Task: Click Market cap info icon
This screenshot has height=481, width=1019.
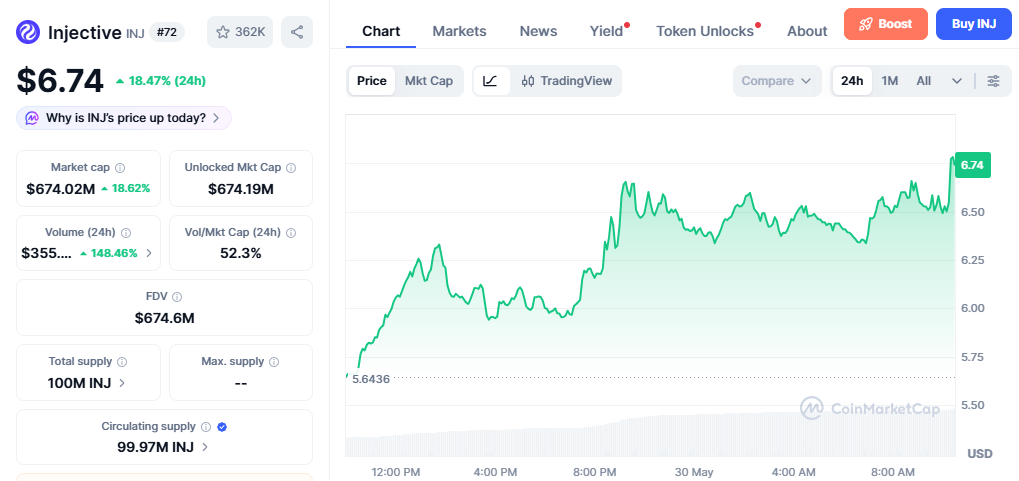Action: point(120,168)
